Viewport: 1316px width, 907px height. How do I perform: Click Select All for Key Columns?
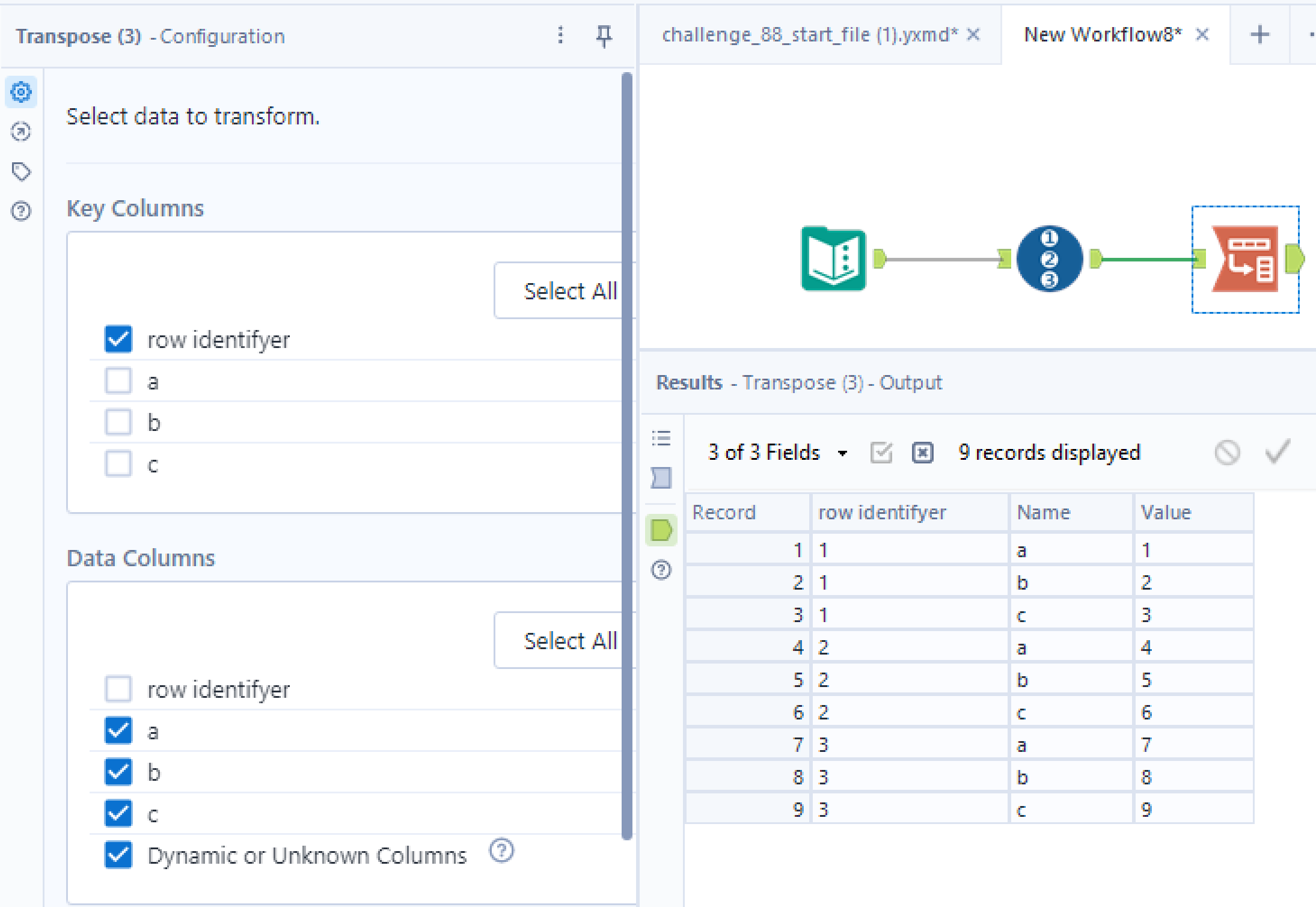click(569, 292)
